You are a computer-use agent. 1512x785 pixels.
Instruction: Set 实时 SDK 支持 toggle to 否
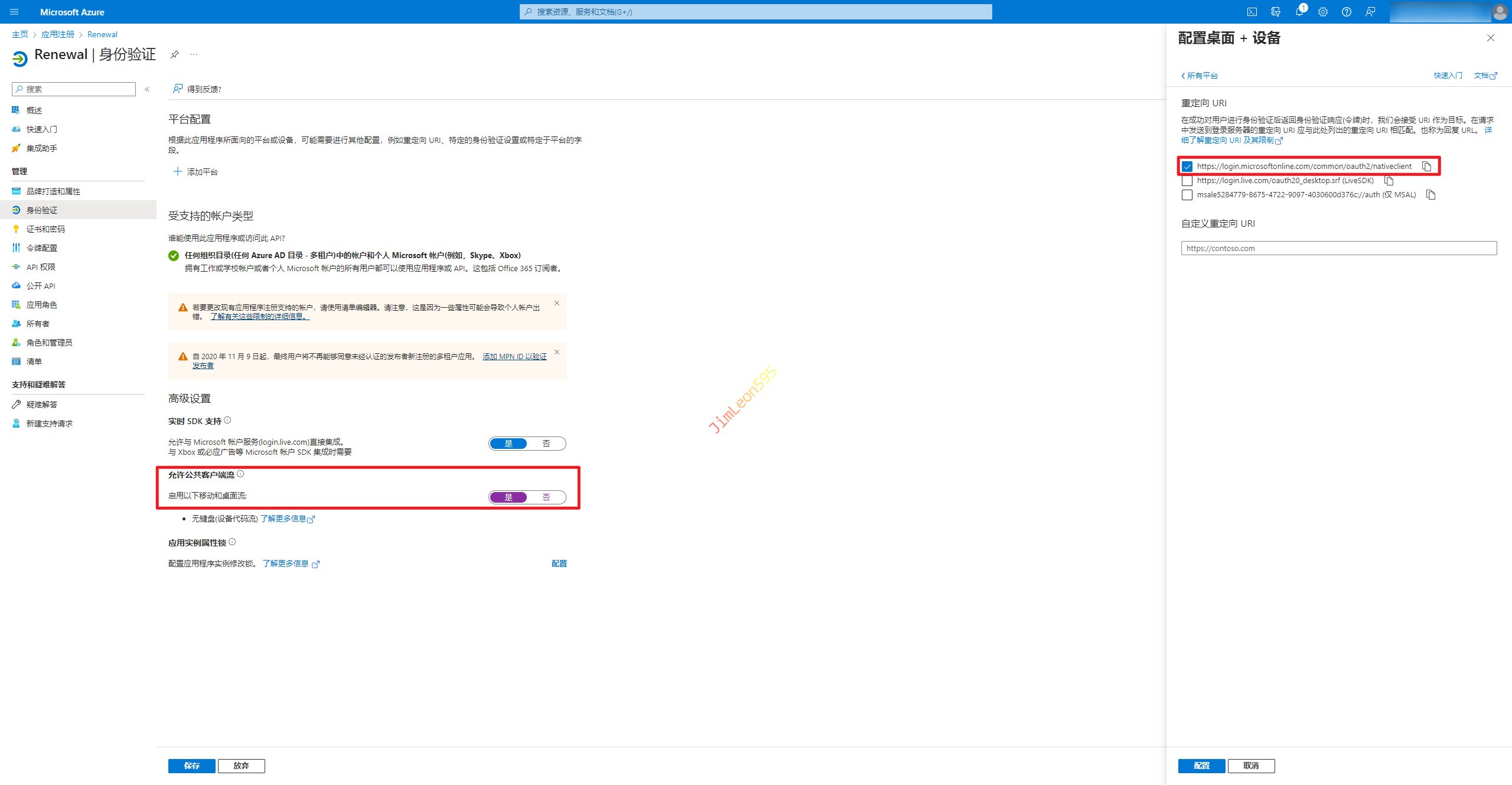point(546,444)
